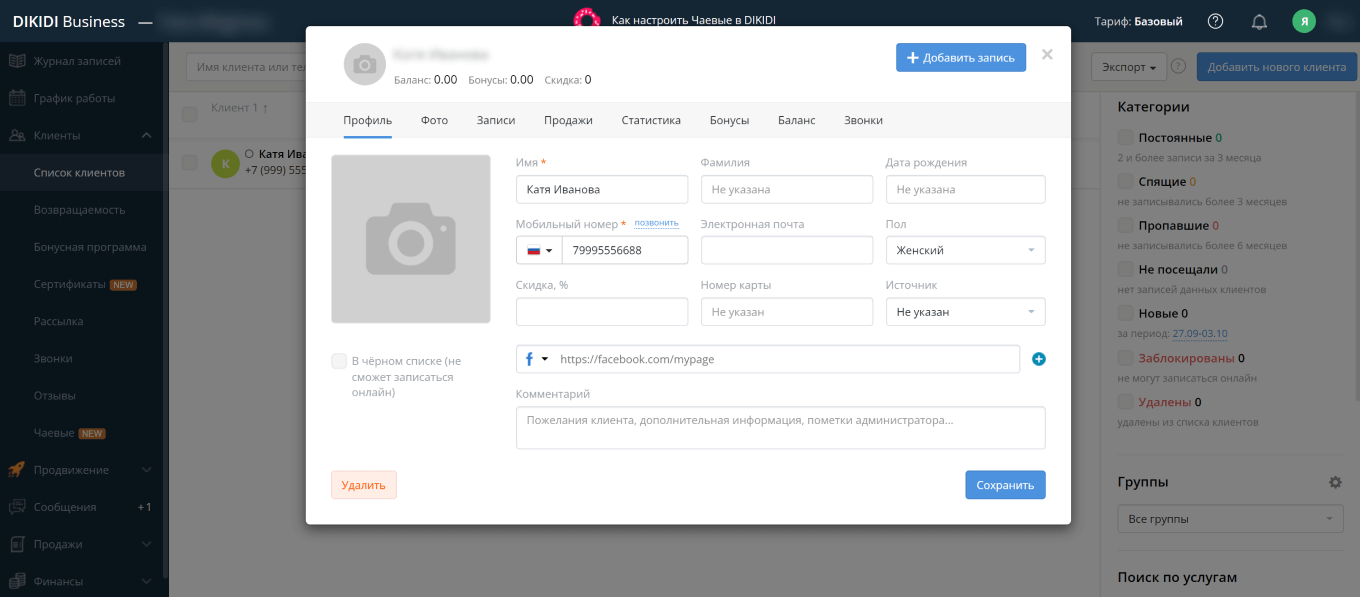Click the large client photo placeholder

(x=411, y=239)
